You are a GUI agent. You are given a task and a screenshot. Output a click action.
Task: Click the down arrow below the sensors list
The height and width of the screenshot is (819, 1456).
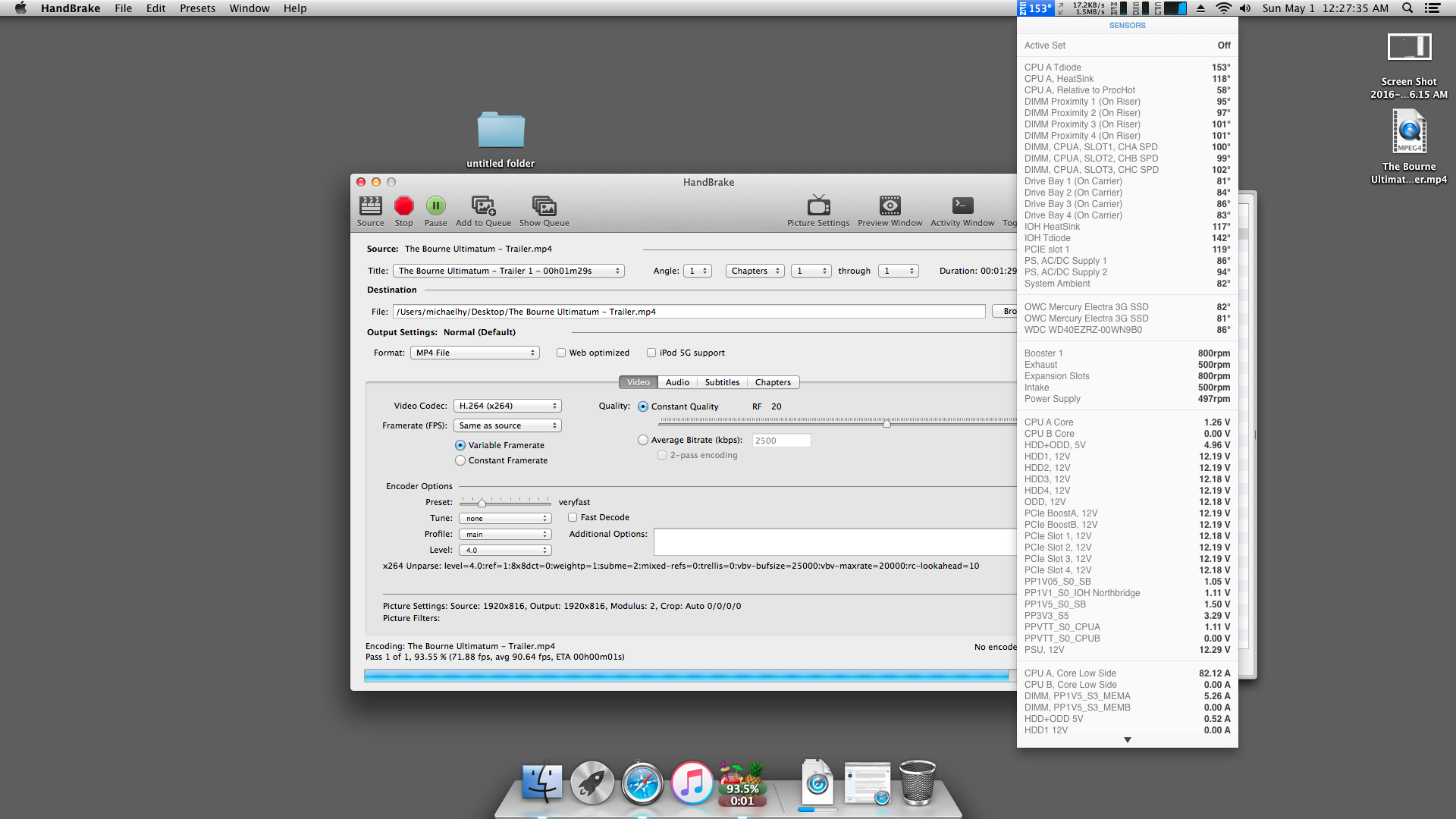(x=1127, y=739)
